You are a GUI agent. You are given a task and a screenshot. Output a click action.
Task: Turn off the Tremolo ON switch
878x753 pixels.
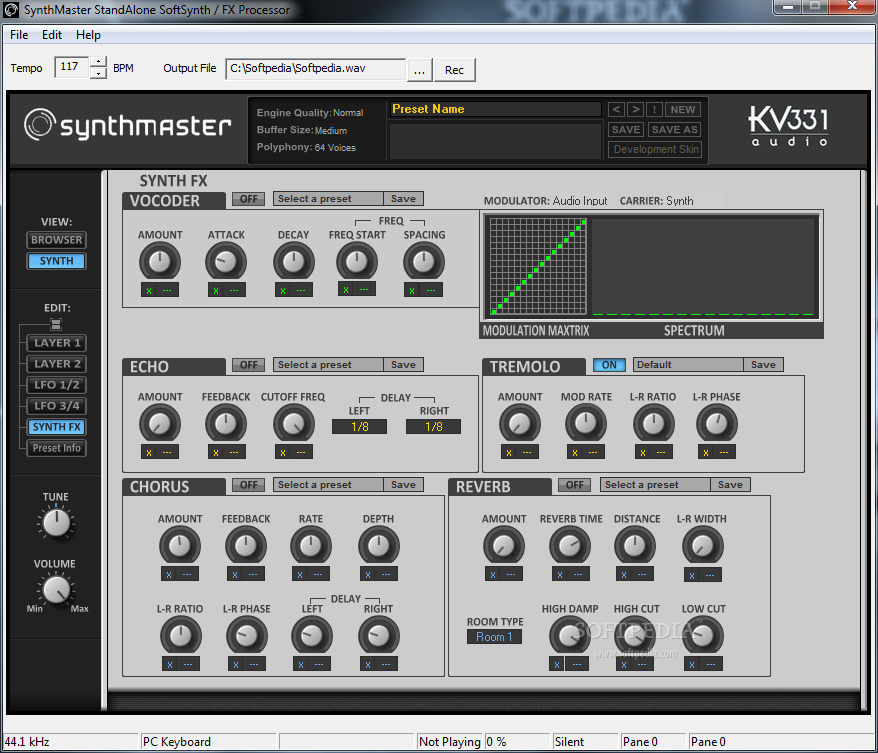(609, 365)
